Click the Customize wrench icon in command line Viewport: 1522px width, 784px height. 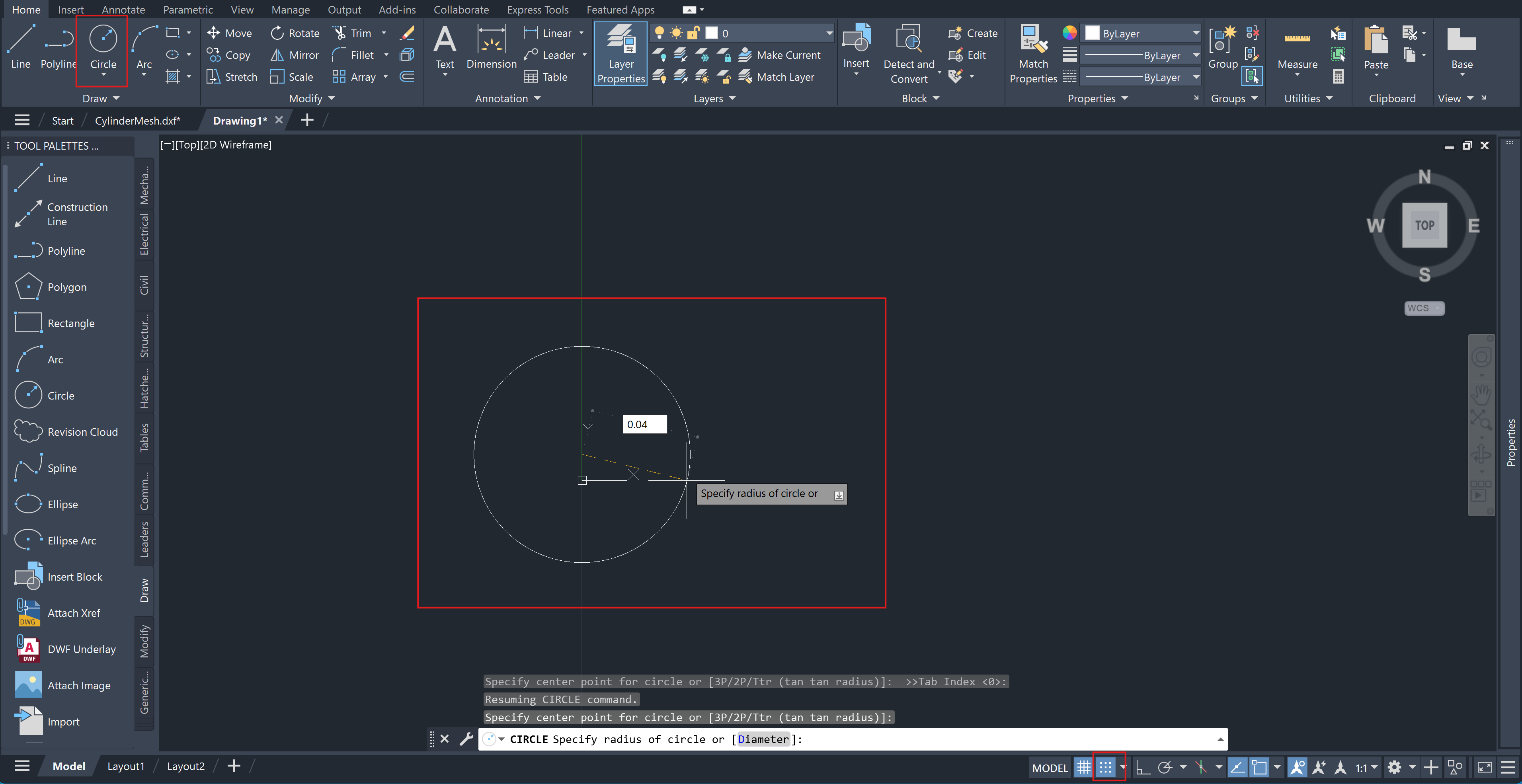coord(466,739)
